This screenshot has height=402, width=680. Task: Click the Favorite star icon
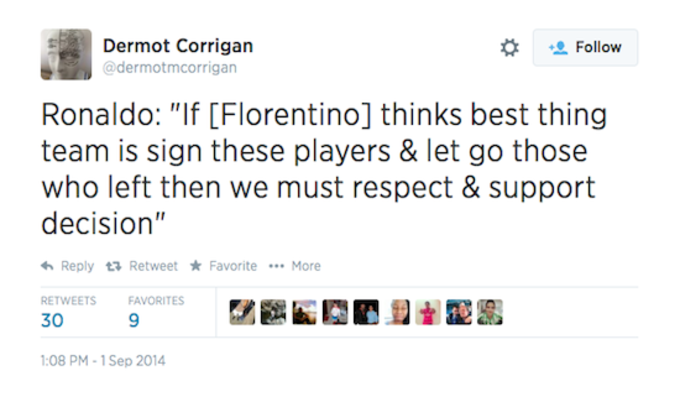coord(196,265)
